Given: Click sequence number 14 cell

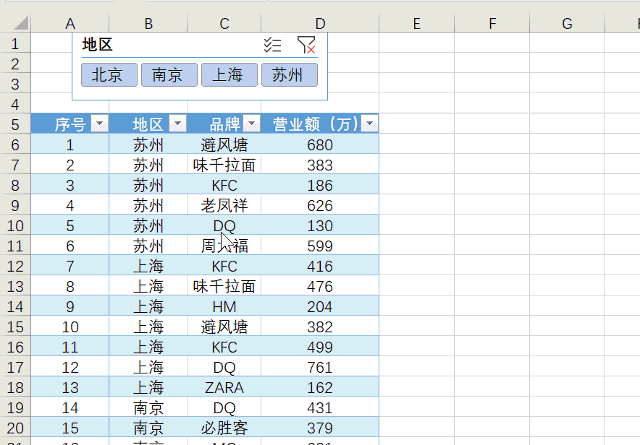Looking at the screenshot, I should 70,408.
